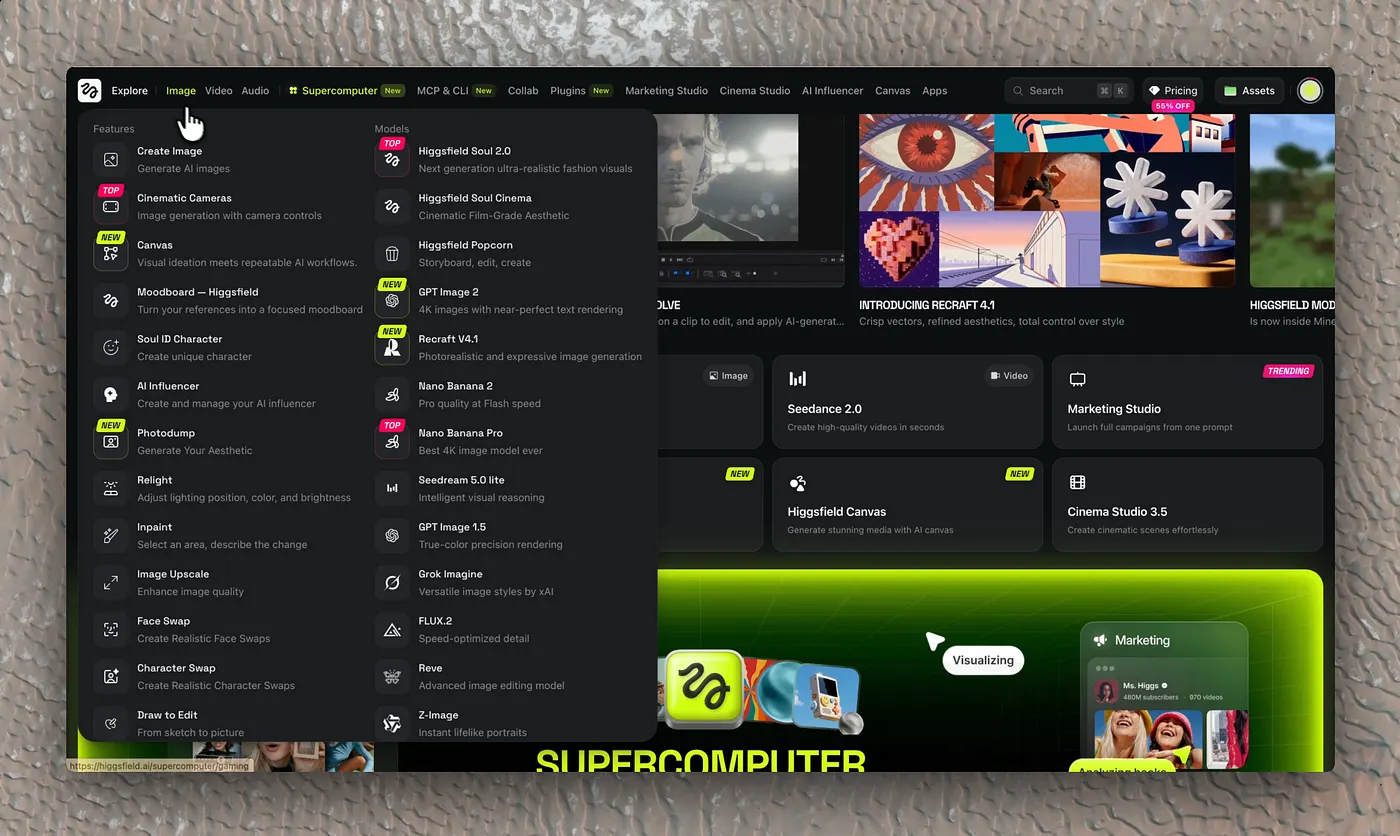This screenshot has width=1400, height=836.
Task: Open the Assets button
Action: (x=1249, y=90)
